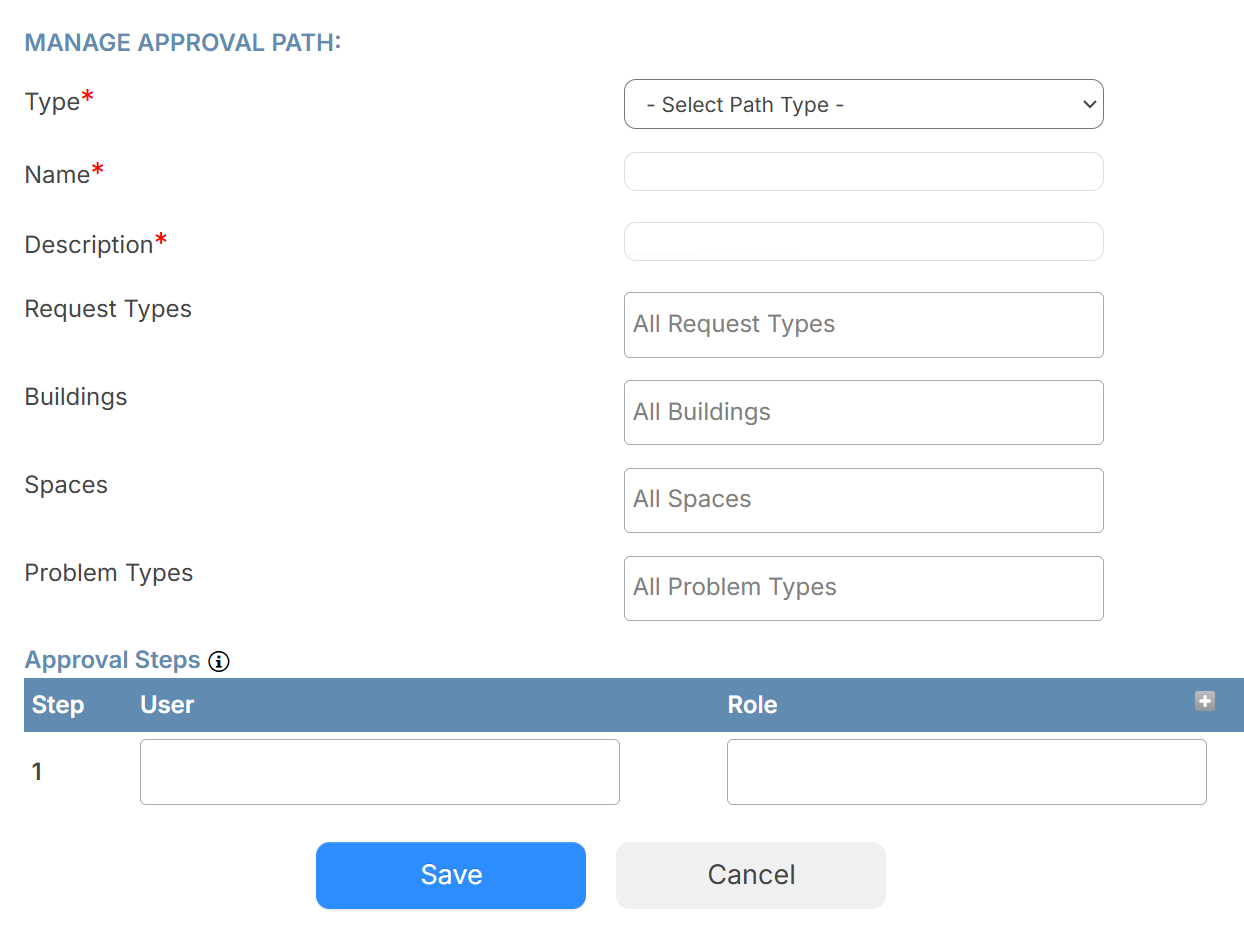Select the Step column header

(x=58, y=705)
